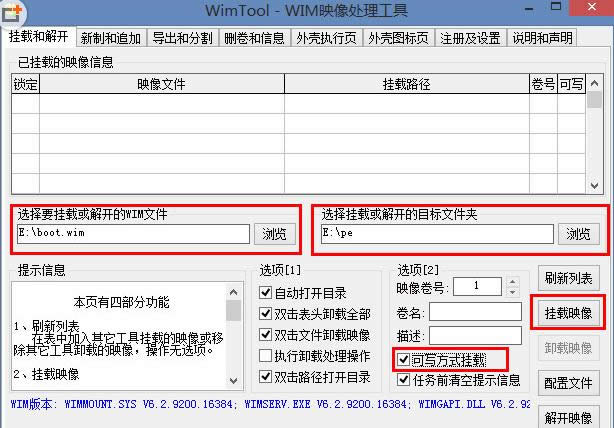This screenshot has height=428, width=614.
Task: Click the 卷名 input field
Action: 475,312
